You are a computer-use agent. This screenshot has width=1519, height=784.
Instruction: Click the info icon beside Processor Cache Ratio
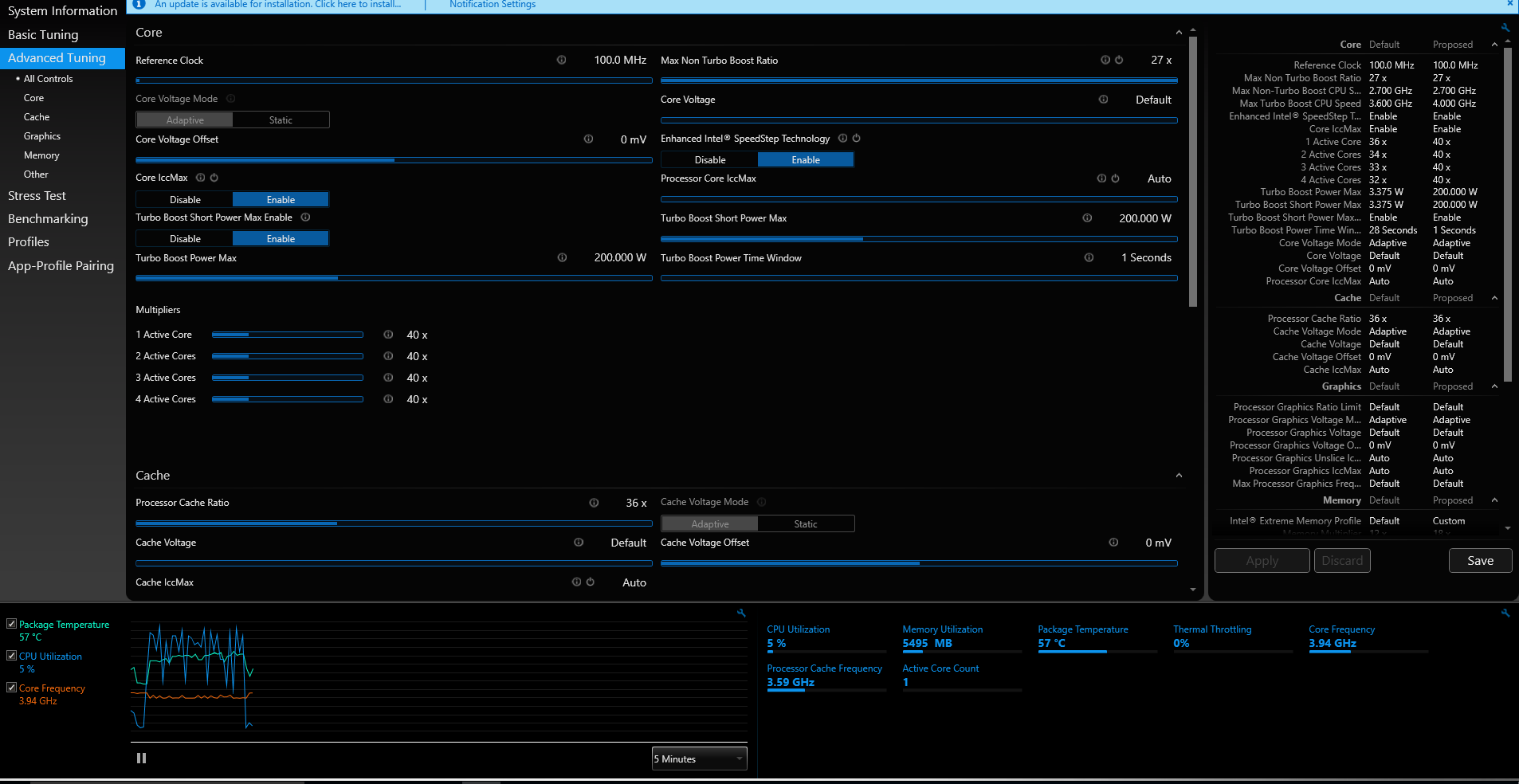point(594,503)
